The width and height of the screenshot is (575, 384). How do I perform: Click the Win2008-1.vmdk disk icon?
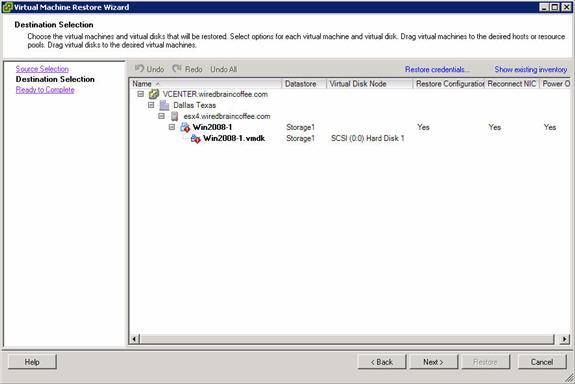coord(195,139)
